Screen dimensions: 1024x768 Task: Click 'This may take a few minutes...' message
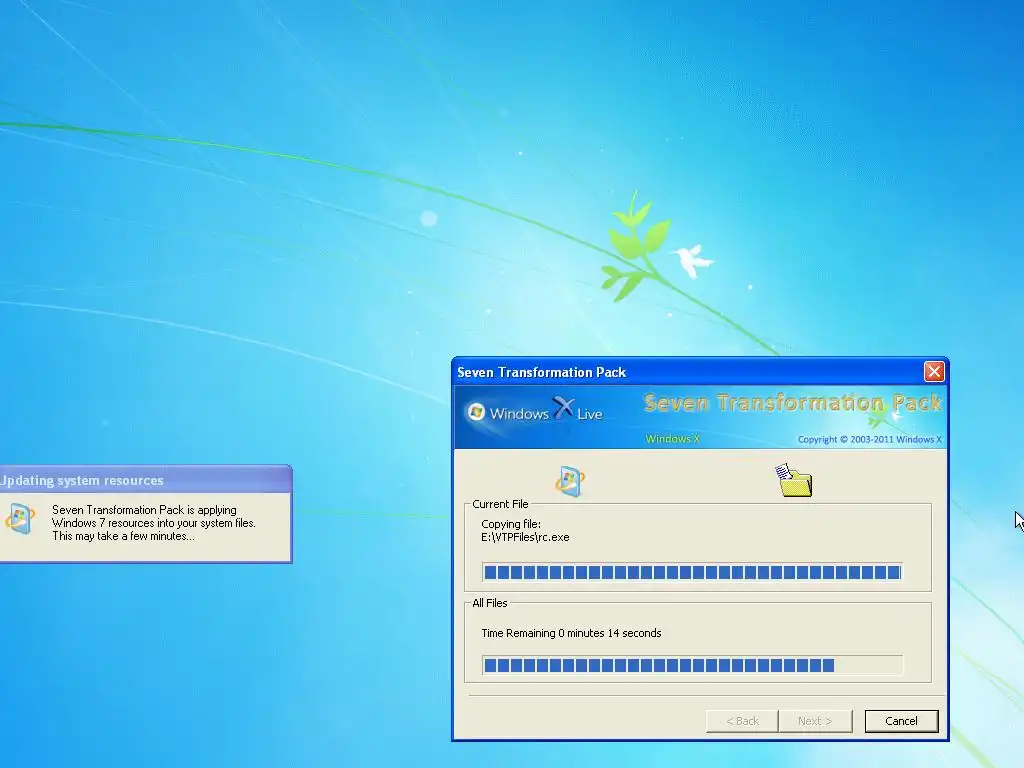123,536
